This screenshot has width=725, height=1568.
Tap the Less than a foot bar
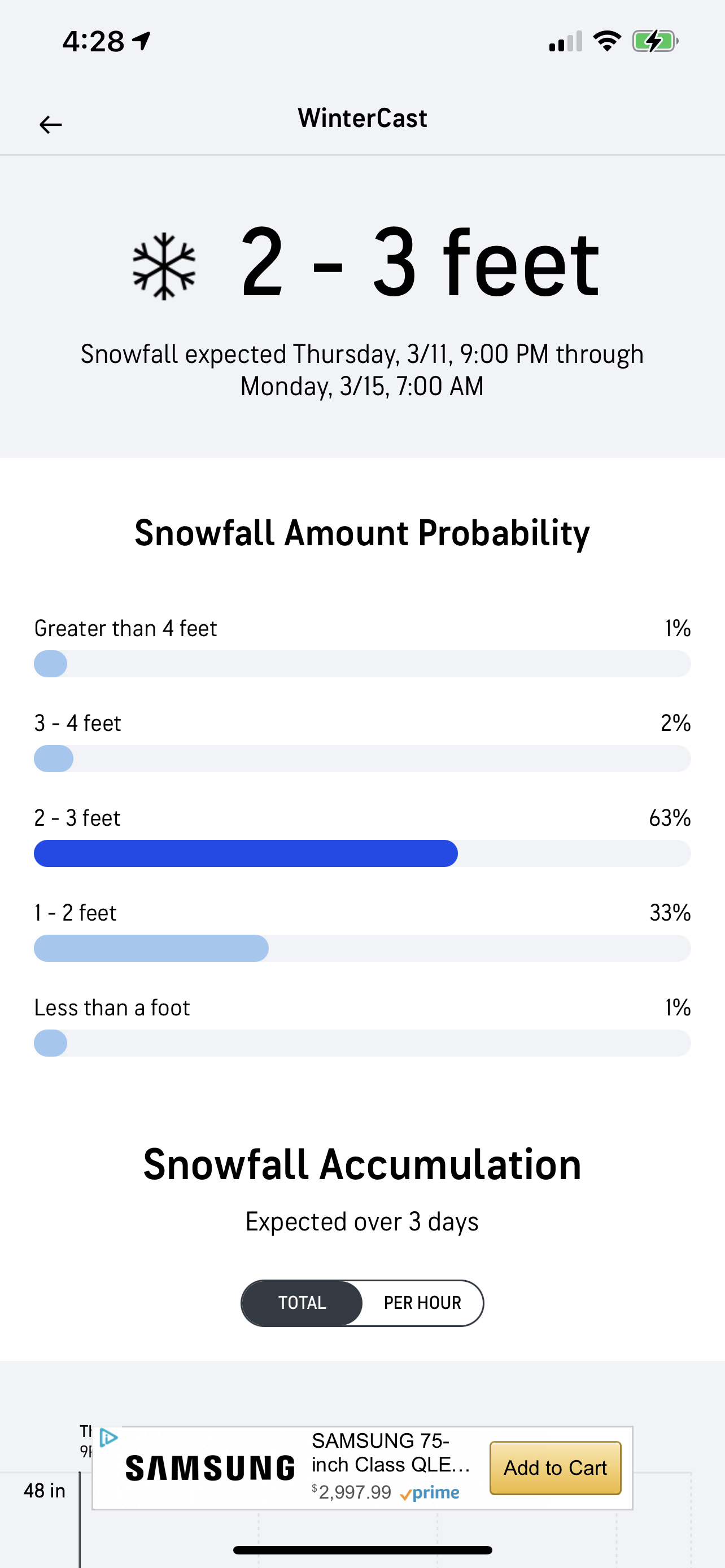coord(362,1043)
